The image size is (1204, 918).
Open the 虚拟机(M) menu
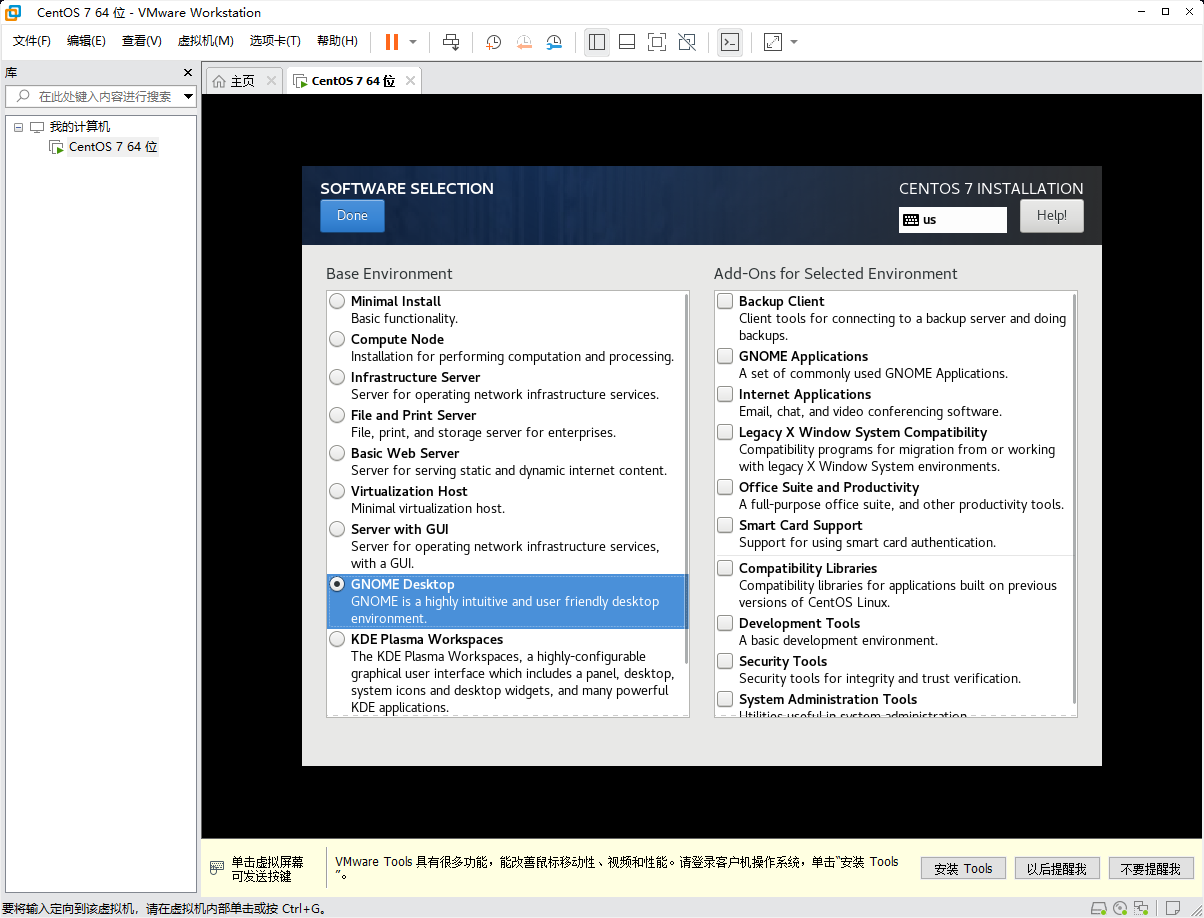pos(205,41)
